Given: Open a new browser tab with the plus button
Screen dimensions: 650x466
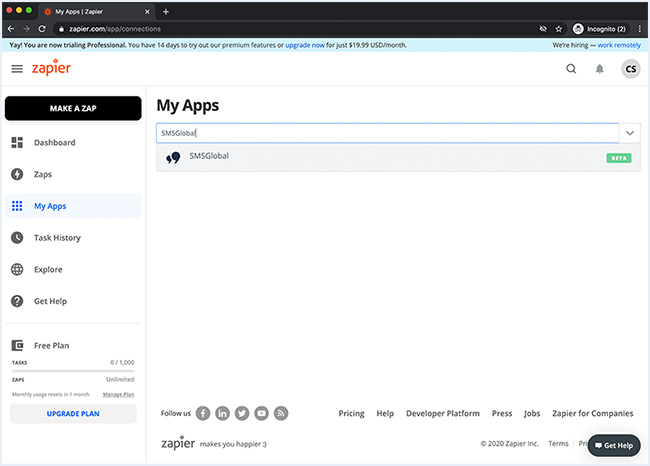Looking at the screenshot, I should tap(166, 12).
